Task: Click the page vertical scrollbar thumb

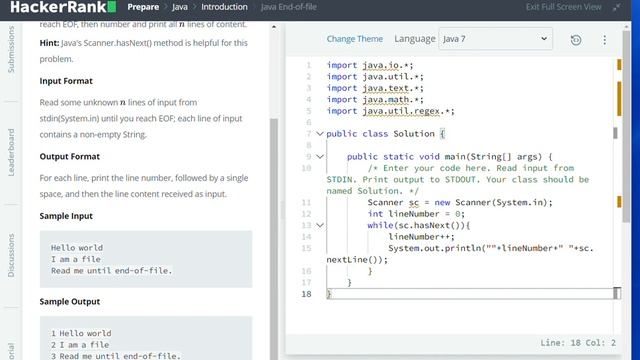Action: pos(626,126)
